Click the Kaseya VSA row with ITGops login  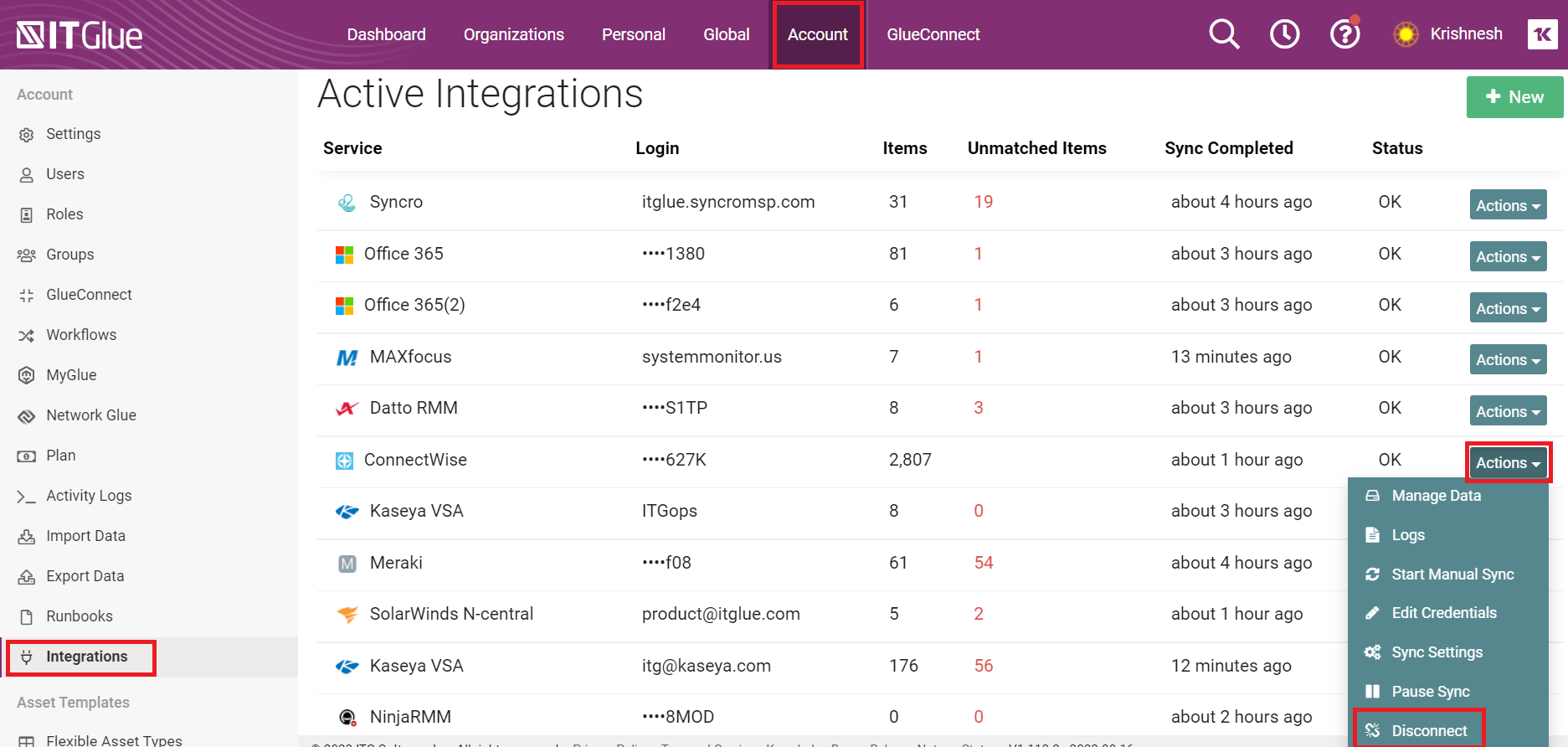(940, 511)
